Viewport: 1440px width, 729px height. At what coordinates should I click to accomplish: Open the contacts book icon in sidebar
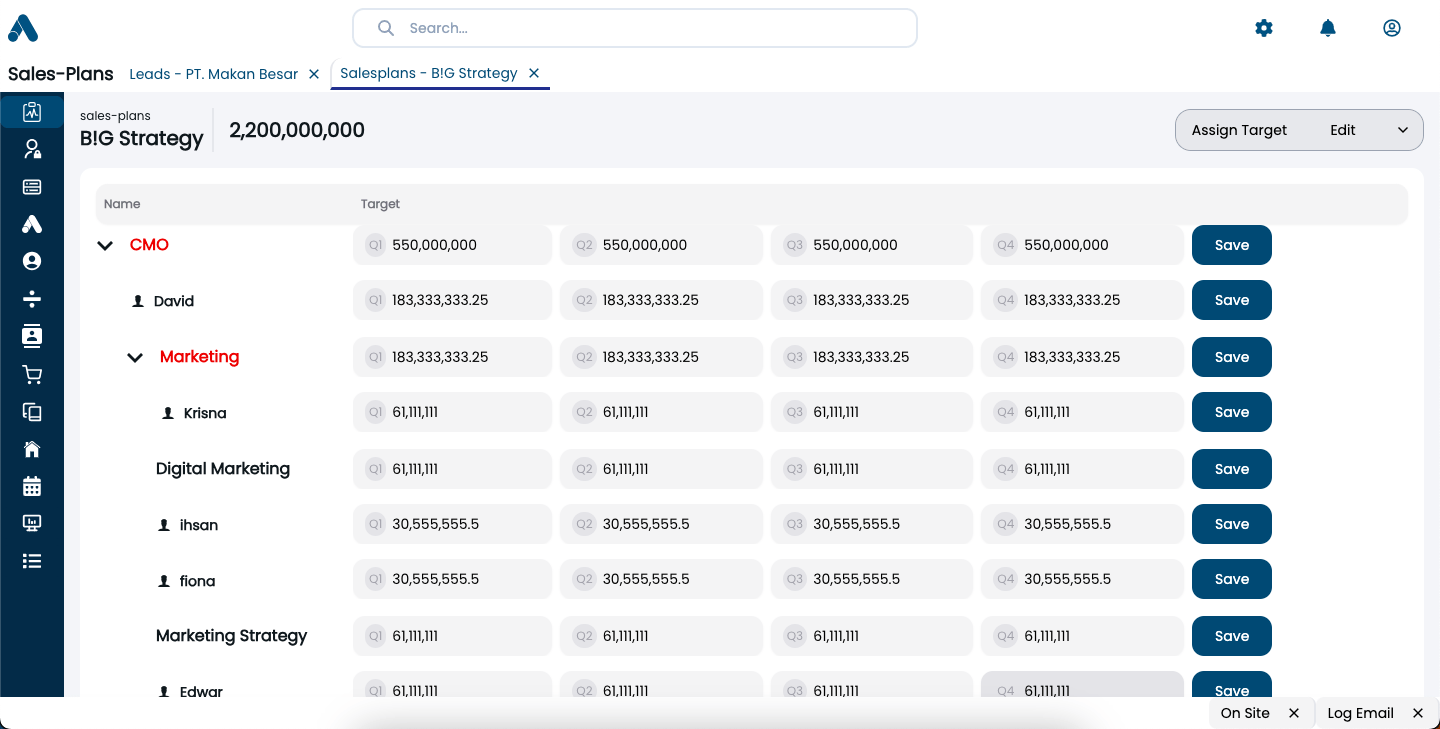(32, 336)
